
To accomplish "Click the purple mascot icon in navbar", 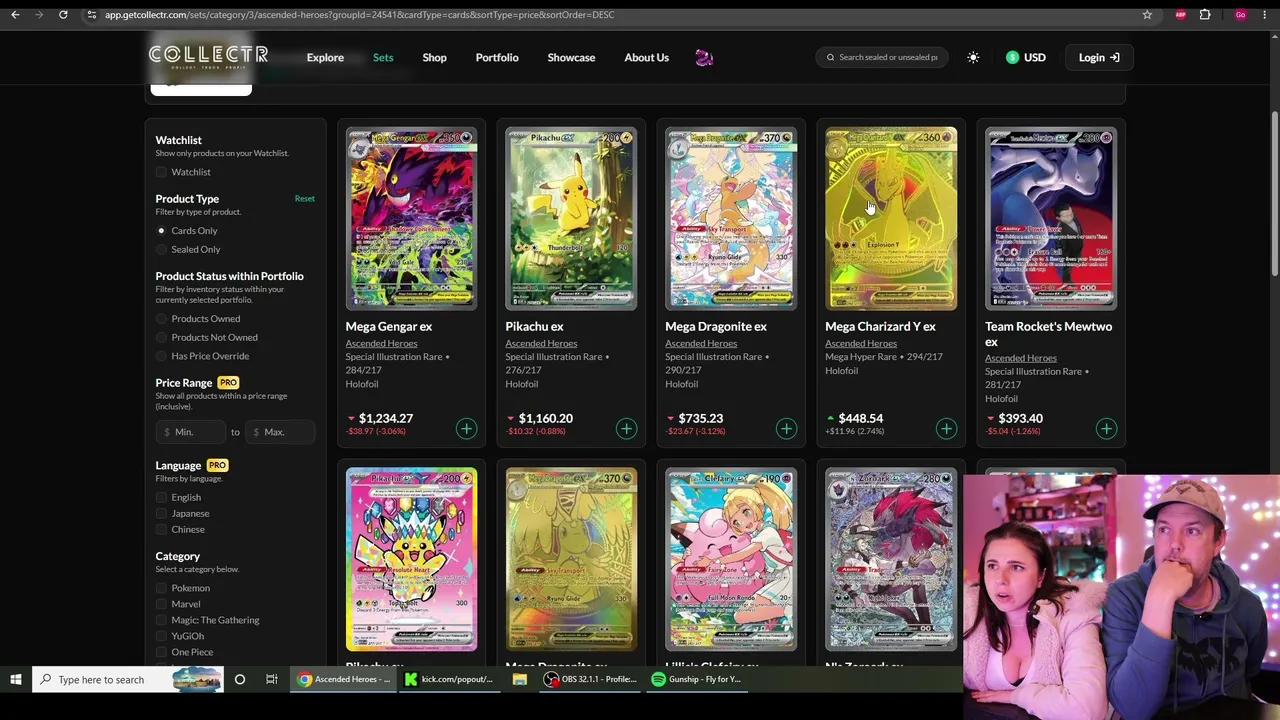I will click(x=704, y=58).
